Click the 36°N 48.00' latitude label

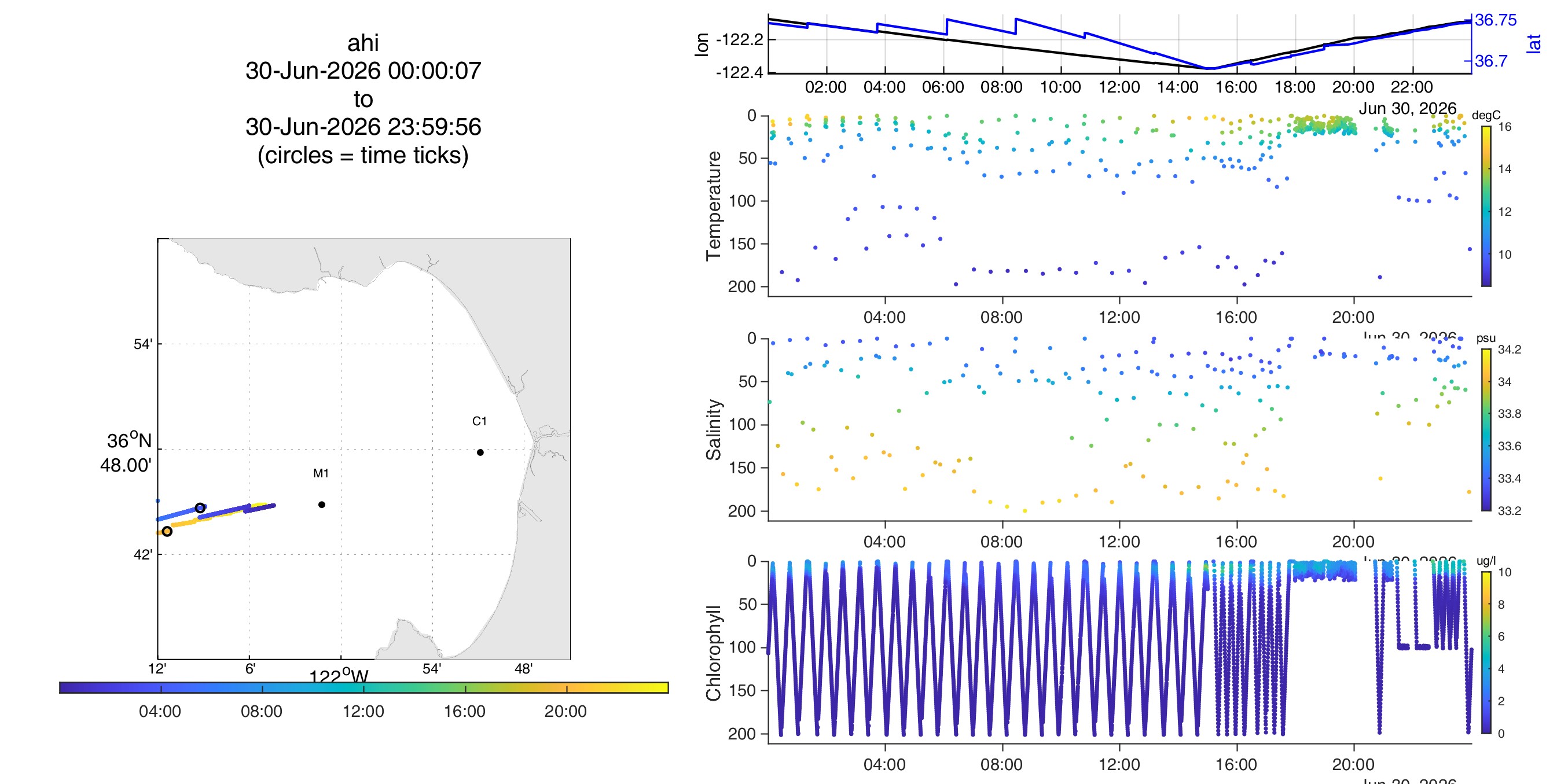[x=127, y=453]
